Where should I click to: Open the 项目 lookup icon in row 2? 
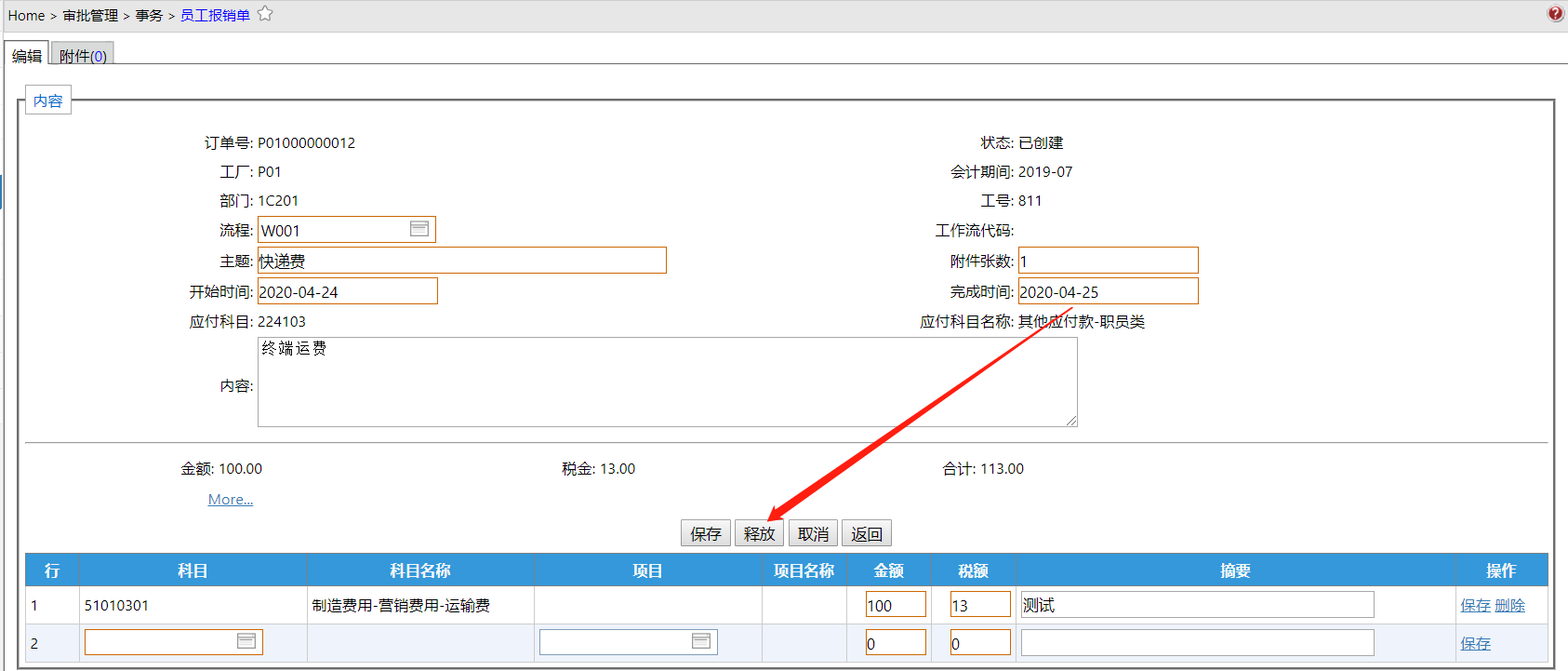[x=701, y=641]
